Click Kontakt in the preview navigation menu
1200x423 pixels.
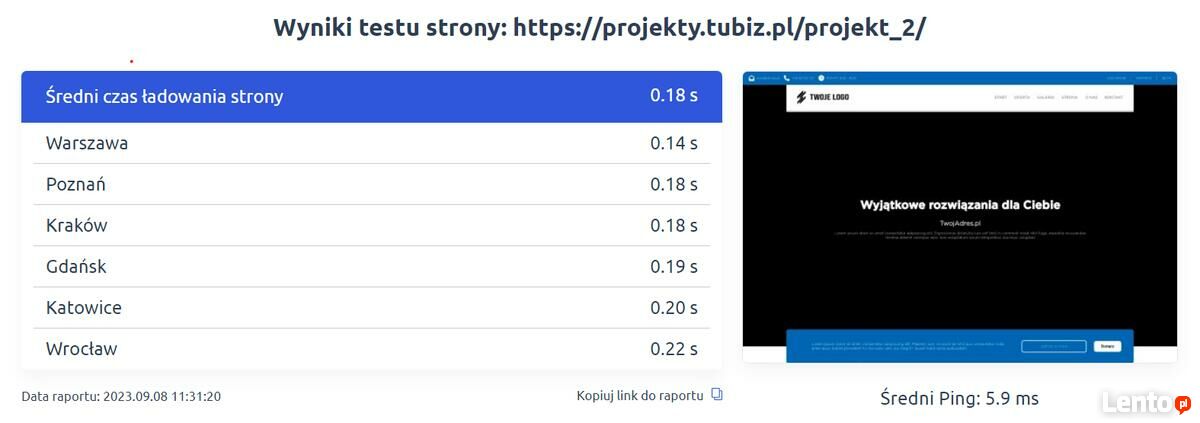click(x=1115, y=97)
